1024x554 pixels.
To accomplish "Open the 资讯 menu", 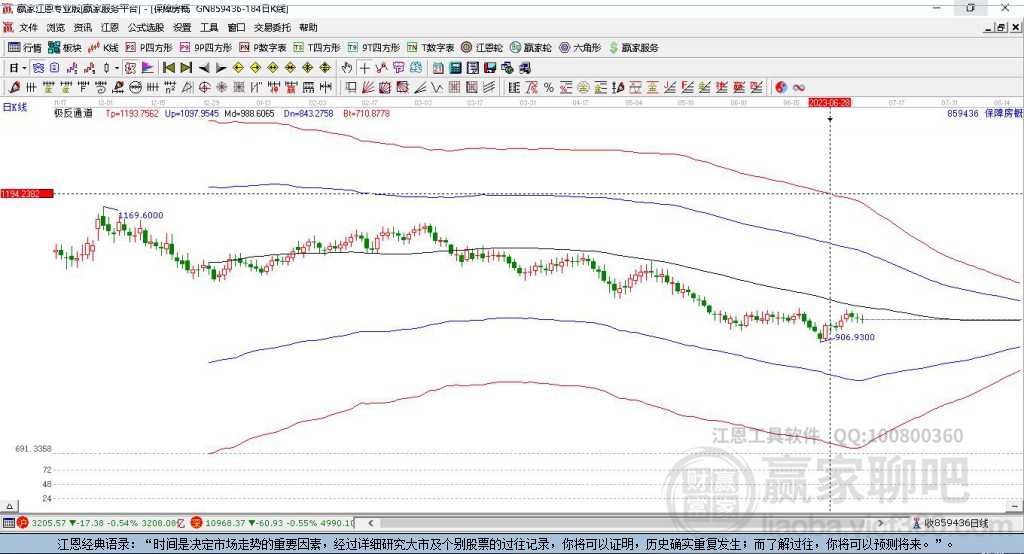I will 83,27.
